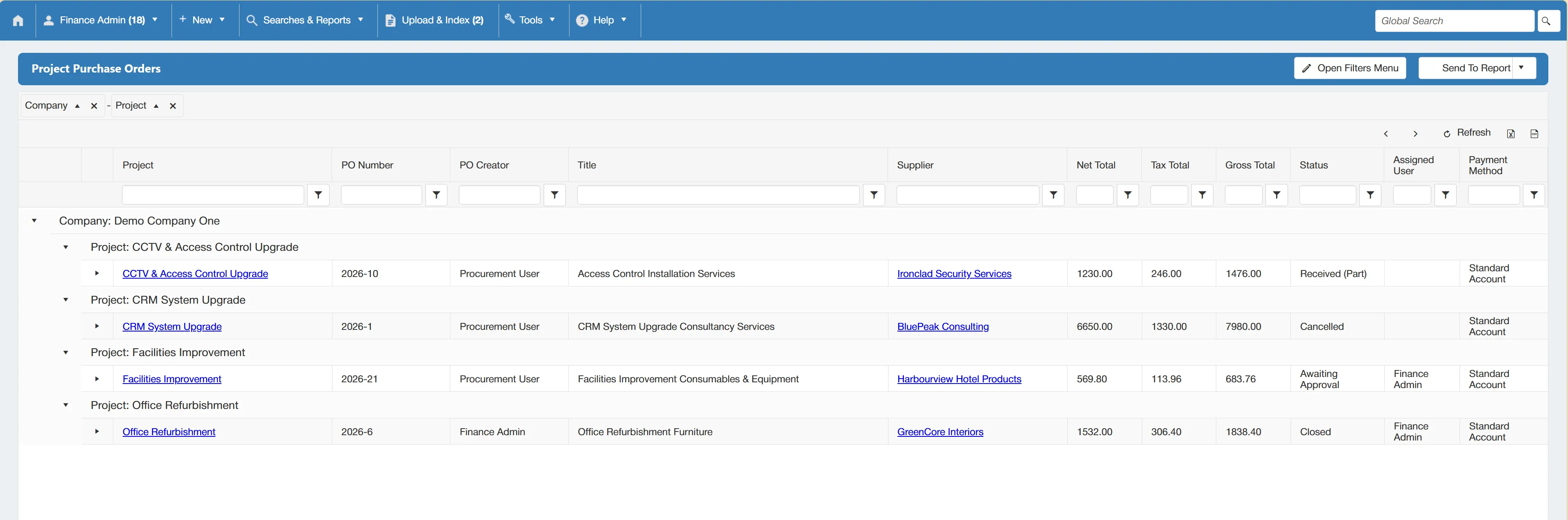
Task: Click Open Filters Menu button
Action: pyautogui.click(x=1350, y=68)
